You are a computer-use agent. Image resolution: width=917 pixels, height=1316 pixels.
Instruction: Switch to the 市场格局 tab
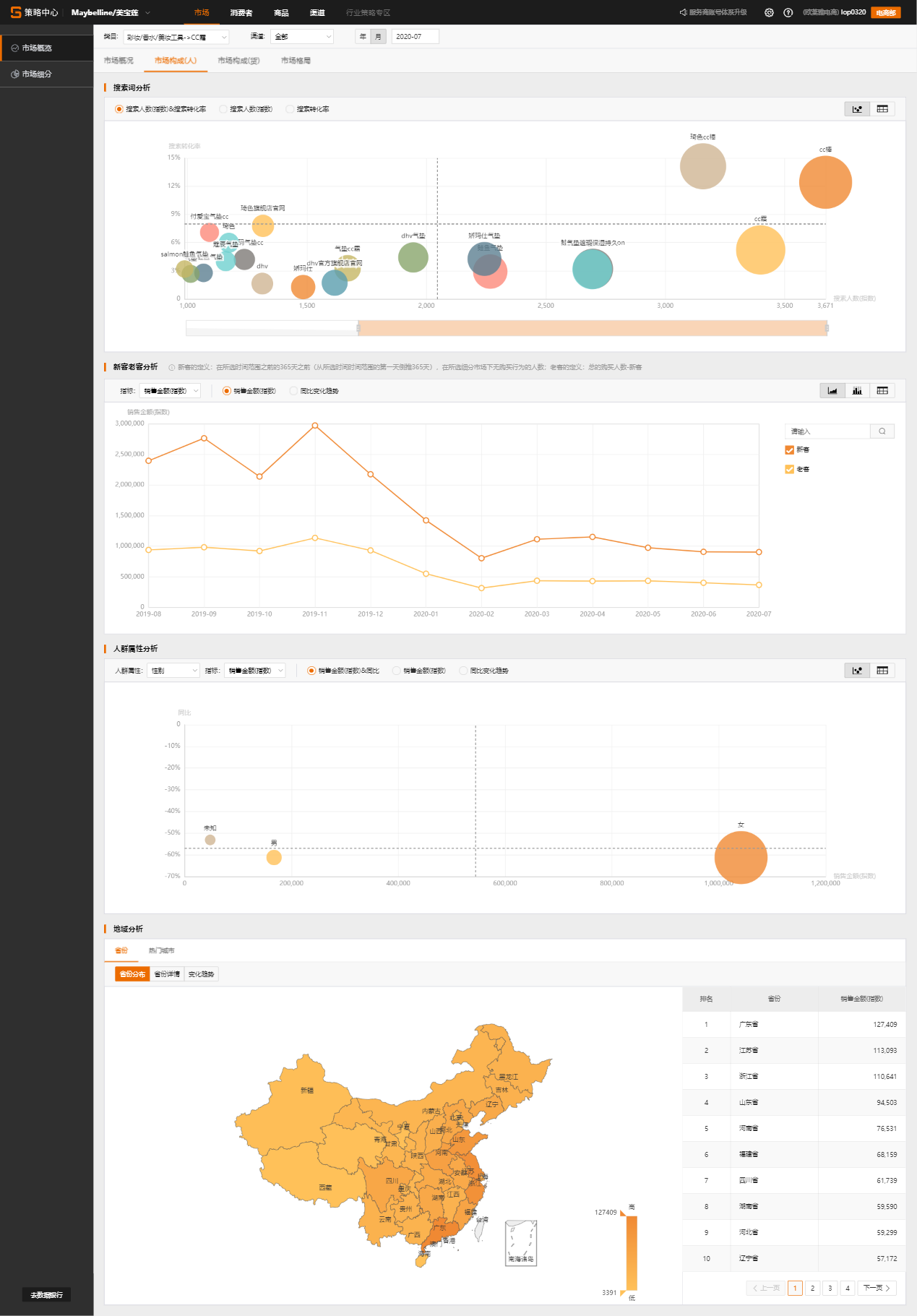[x=296, y=61]
